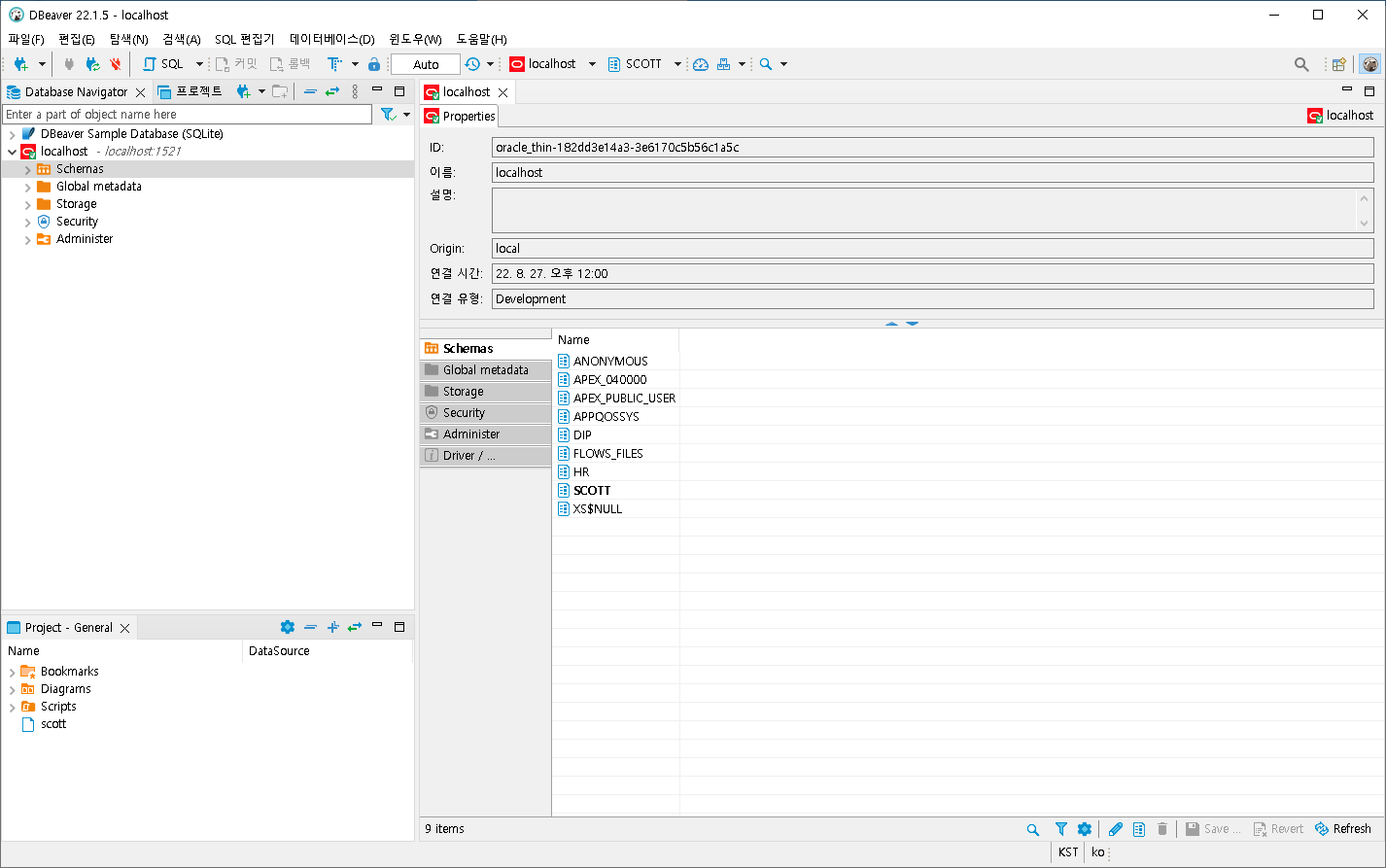Click the Refresh button
The width and height of the screenshot is (1386, 868).
1342,829
